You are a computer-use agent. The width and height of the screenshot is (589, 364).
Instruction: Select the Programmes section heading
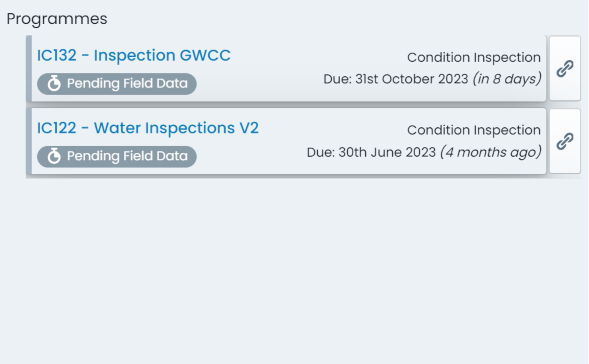(x=57, y=19)
